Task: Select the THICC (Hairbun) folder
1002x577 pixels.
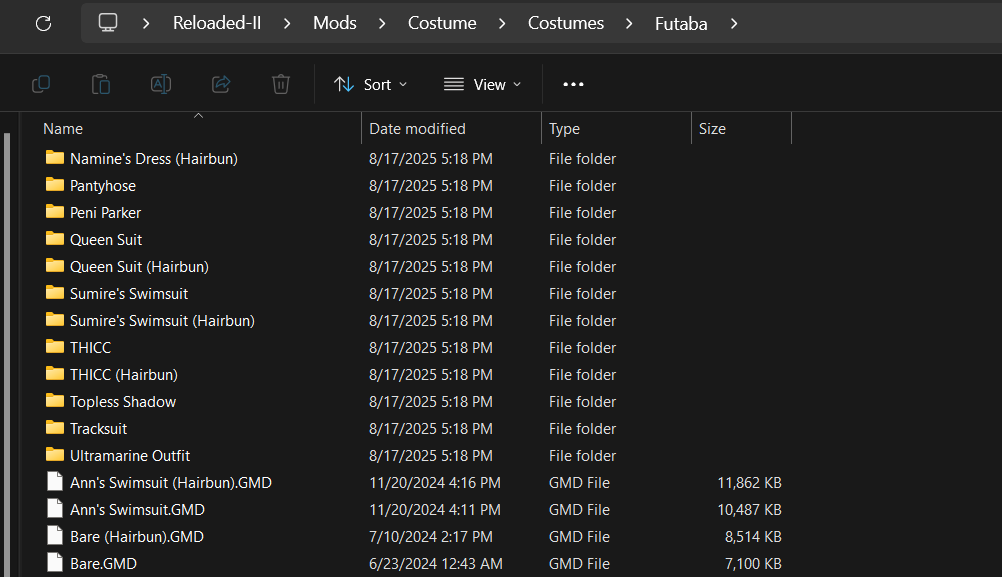Action: click(x=124, y=374)
